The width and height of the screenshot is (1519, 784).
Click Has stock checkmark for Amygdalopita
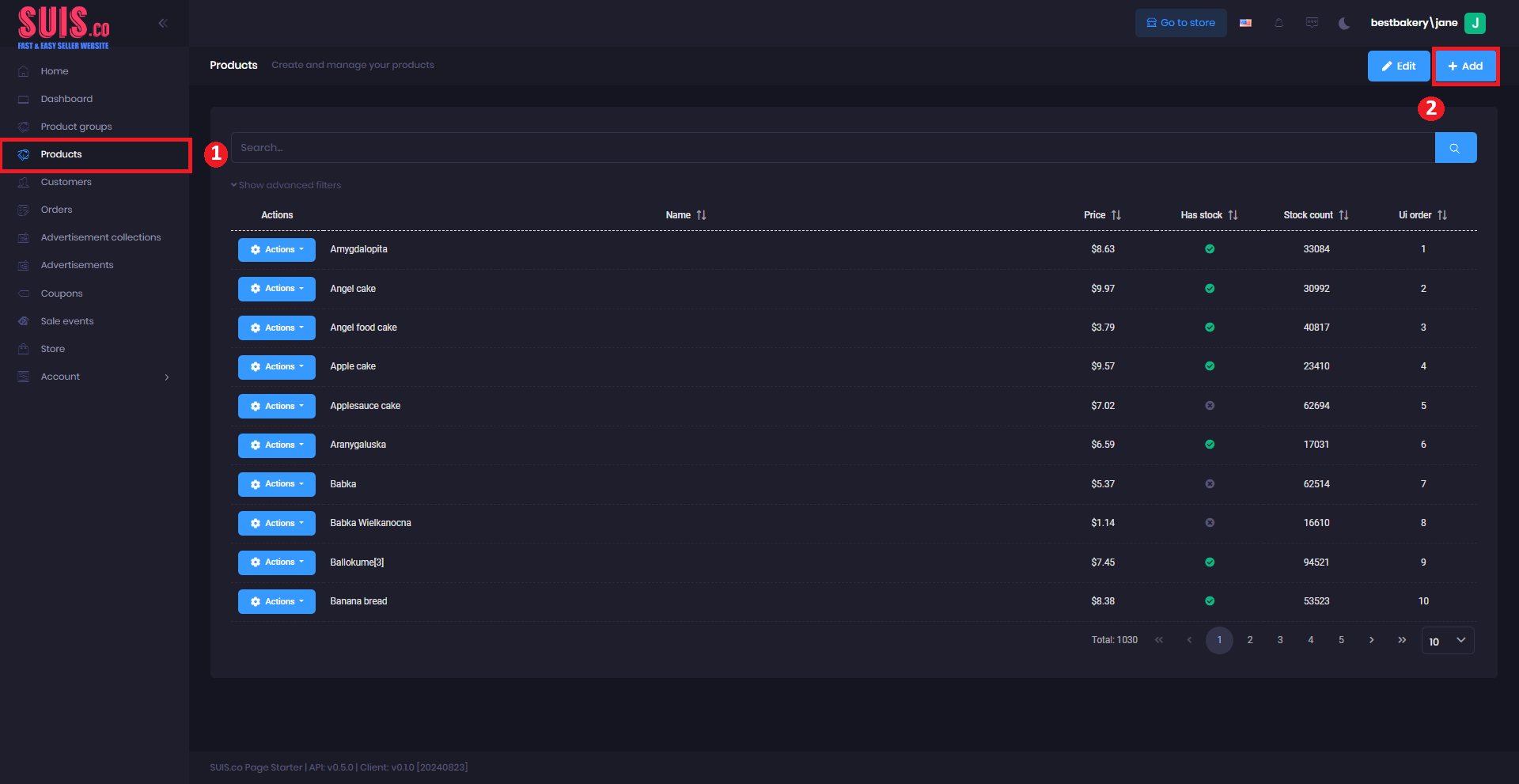[1210, 249]
